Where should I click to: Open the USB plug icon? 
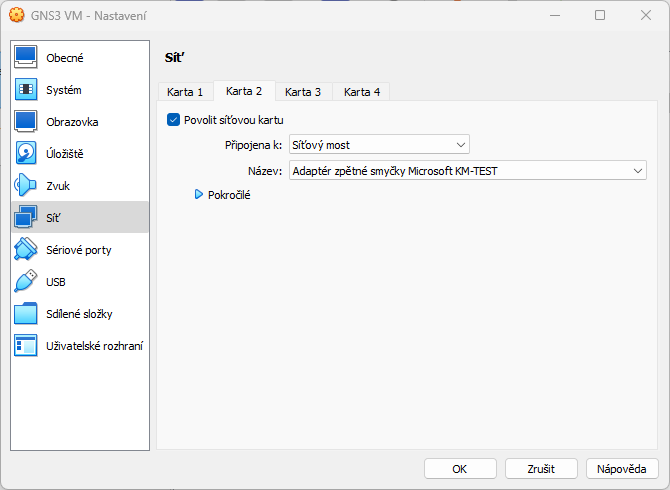26,281
